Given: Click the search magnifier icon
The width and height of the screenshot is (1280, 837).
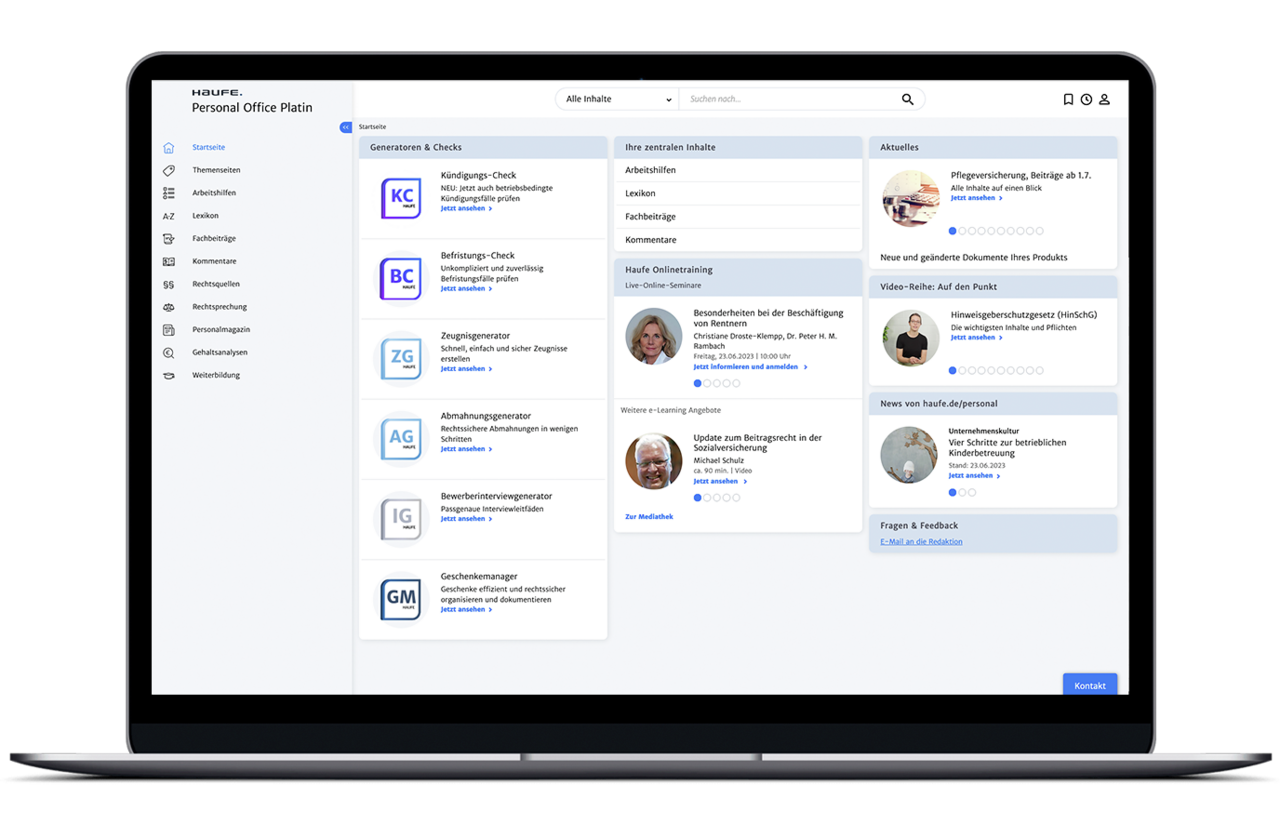Looking at the screenshot, I should 907,100.
